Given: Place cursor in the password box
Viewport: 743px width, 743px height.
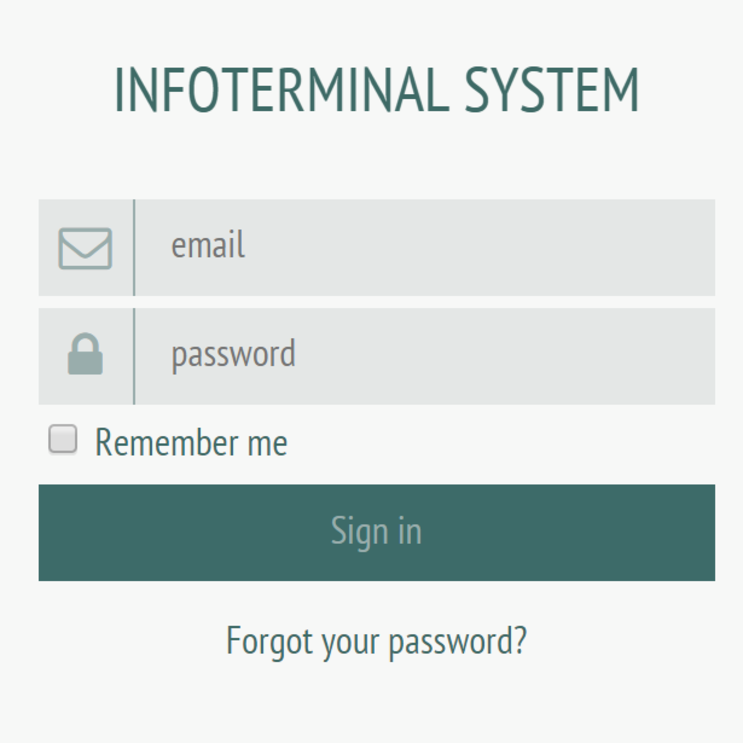Looking at the screenshot, I should (425, 356).
